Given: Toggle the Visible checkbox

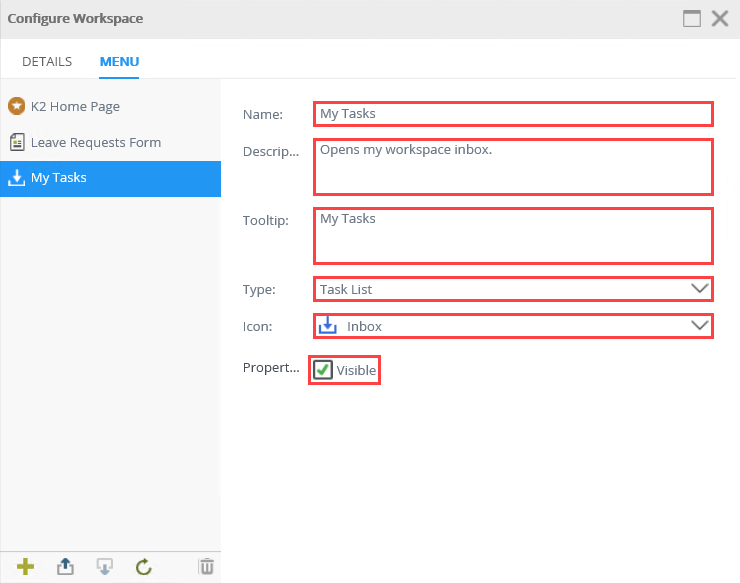Looking at the screenshot, I should click(323, 370).
